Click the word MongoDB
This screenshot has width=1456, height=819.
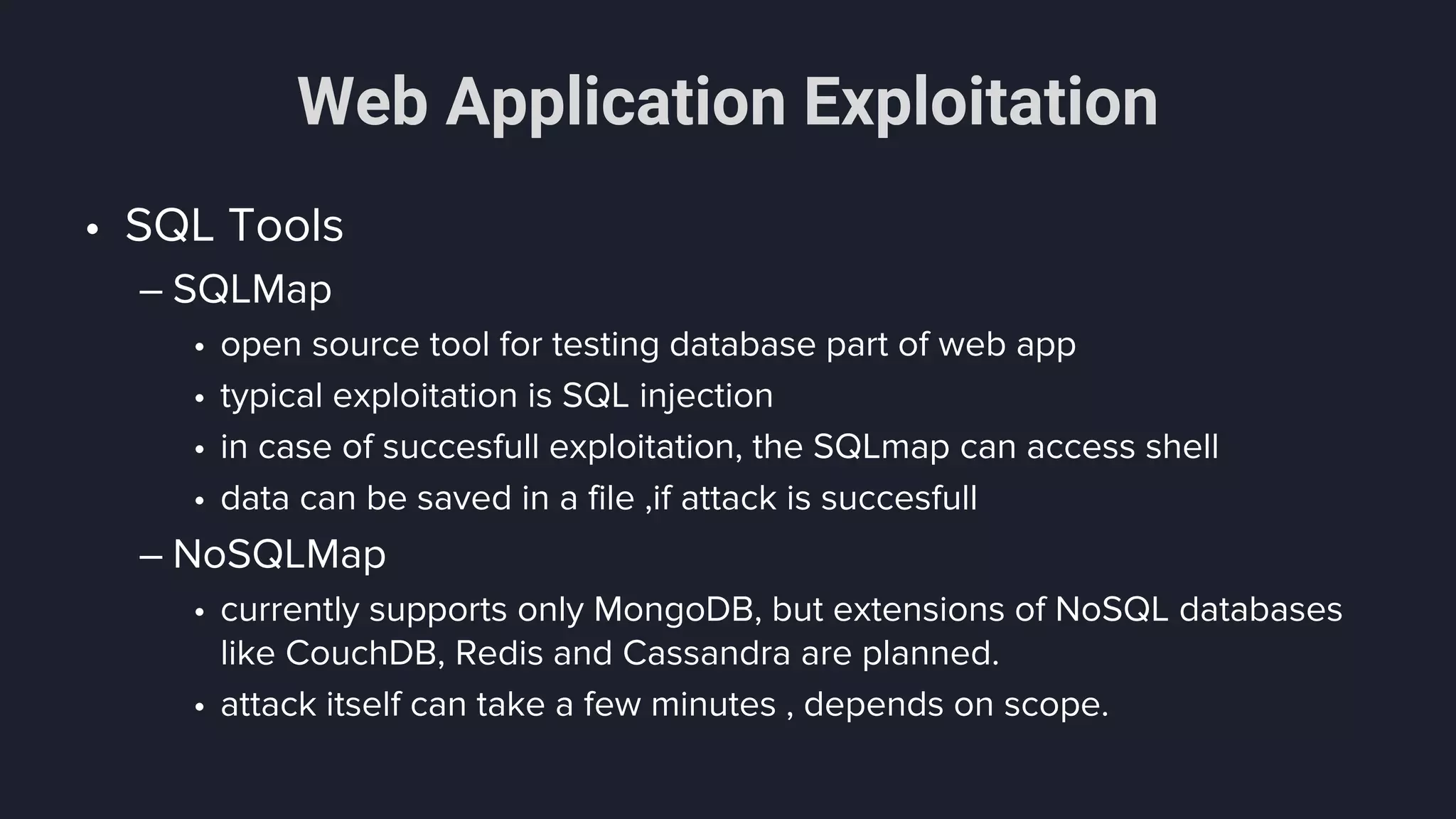(673, 610)
